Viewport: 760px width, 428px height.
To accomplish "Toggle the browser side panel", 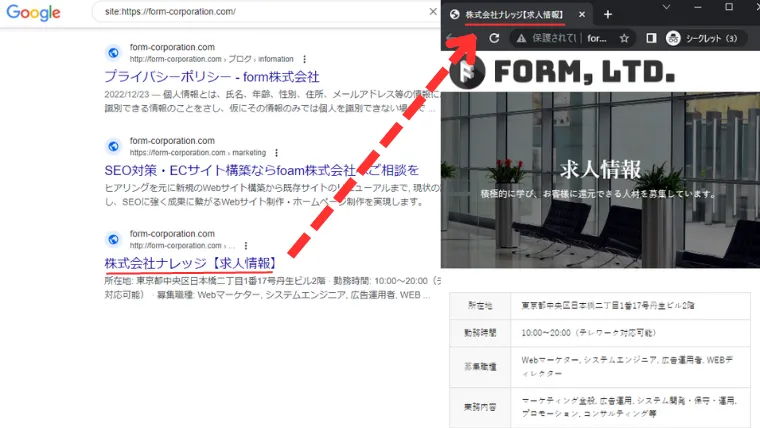I will (x=651, y=39).
